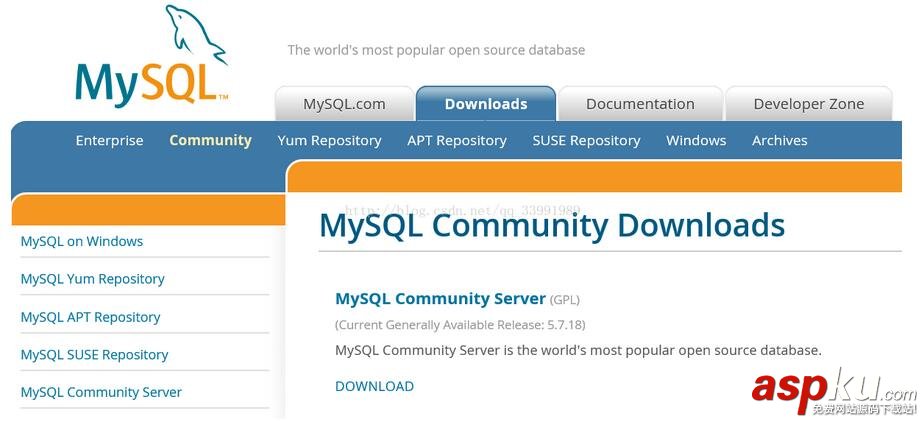Switch to the Documentation tab
Image resolution: width=922 pixels, height=421 pixels.
tap(640, 104)
